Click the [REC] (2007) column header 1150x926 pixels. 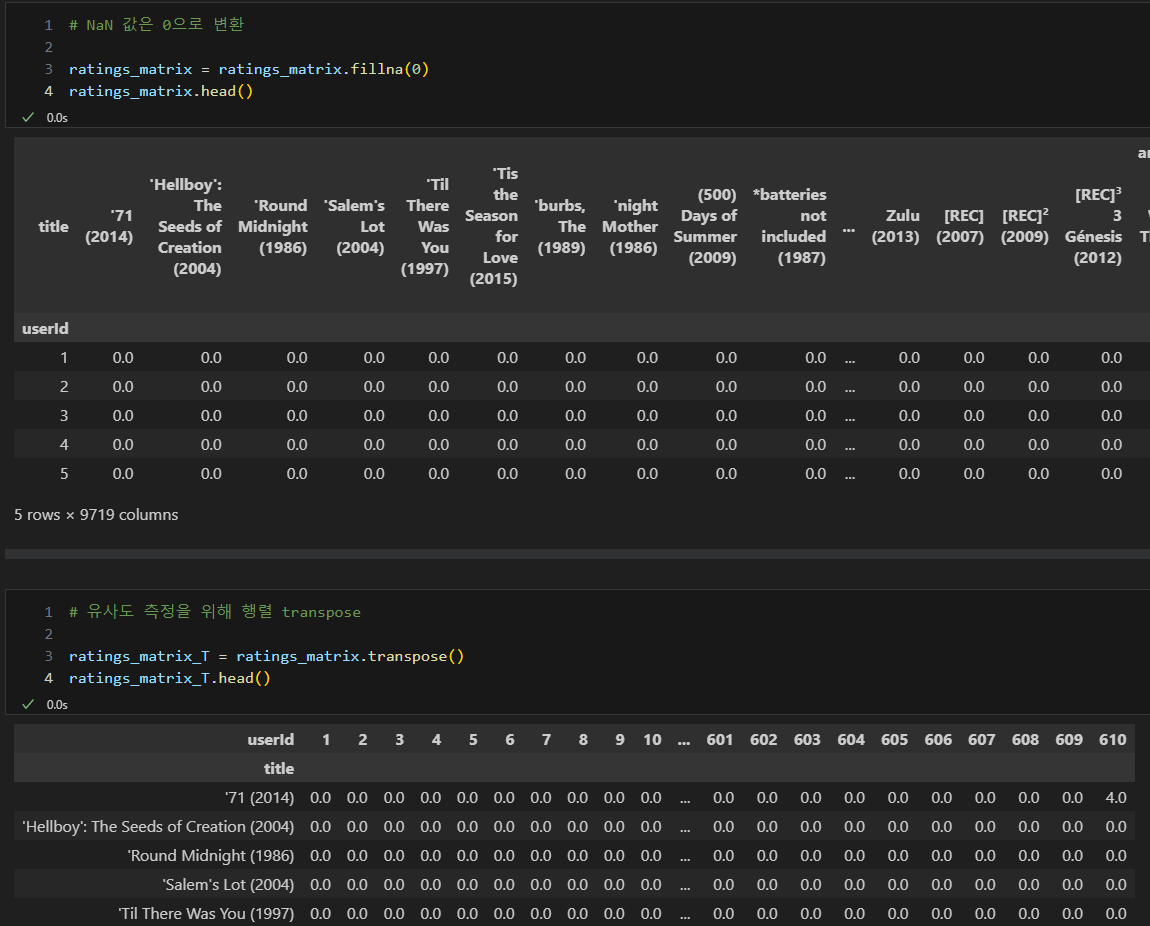coord(960,226)
